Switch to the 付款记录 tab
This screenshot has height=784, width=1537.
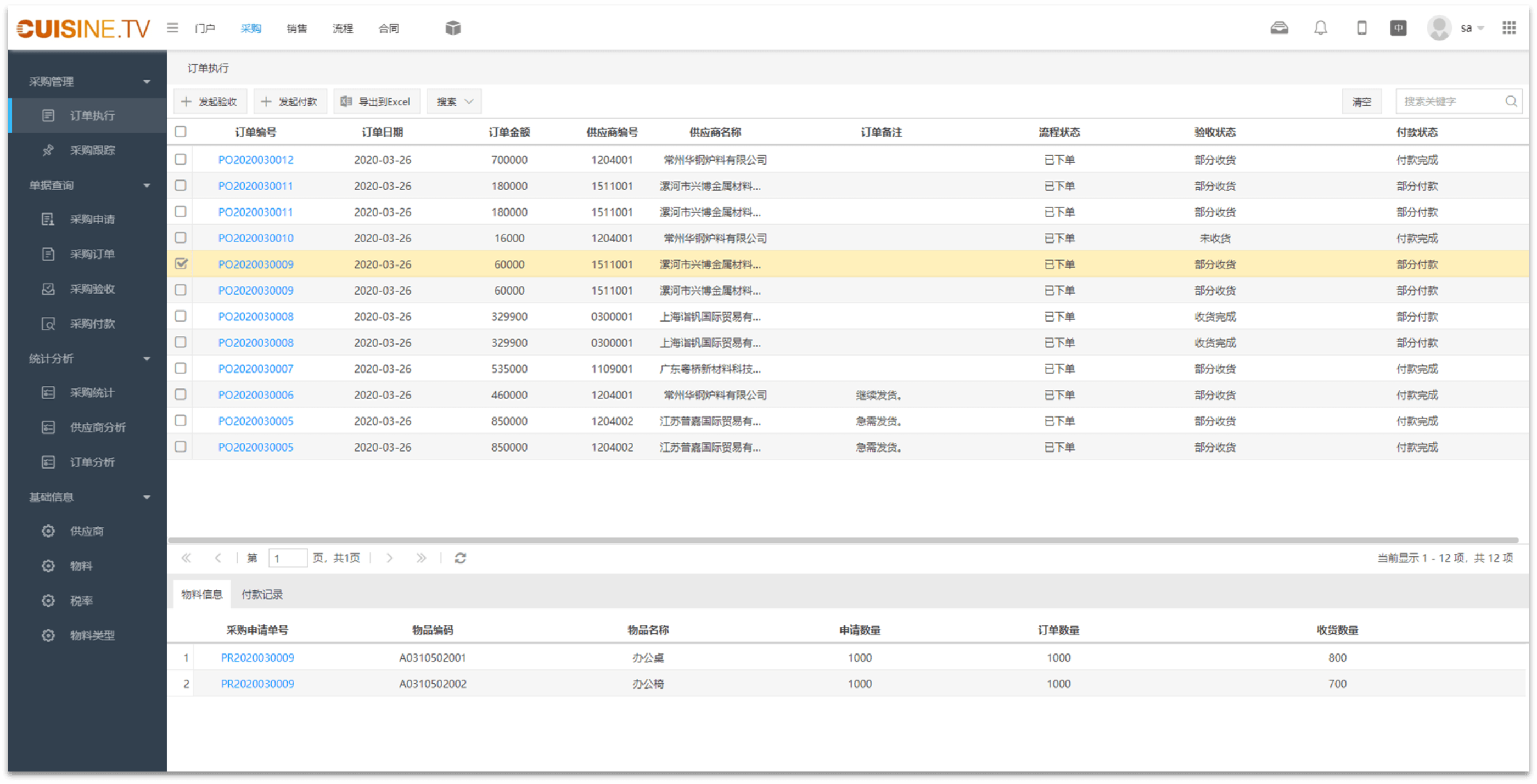262,594
